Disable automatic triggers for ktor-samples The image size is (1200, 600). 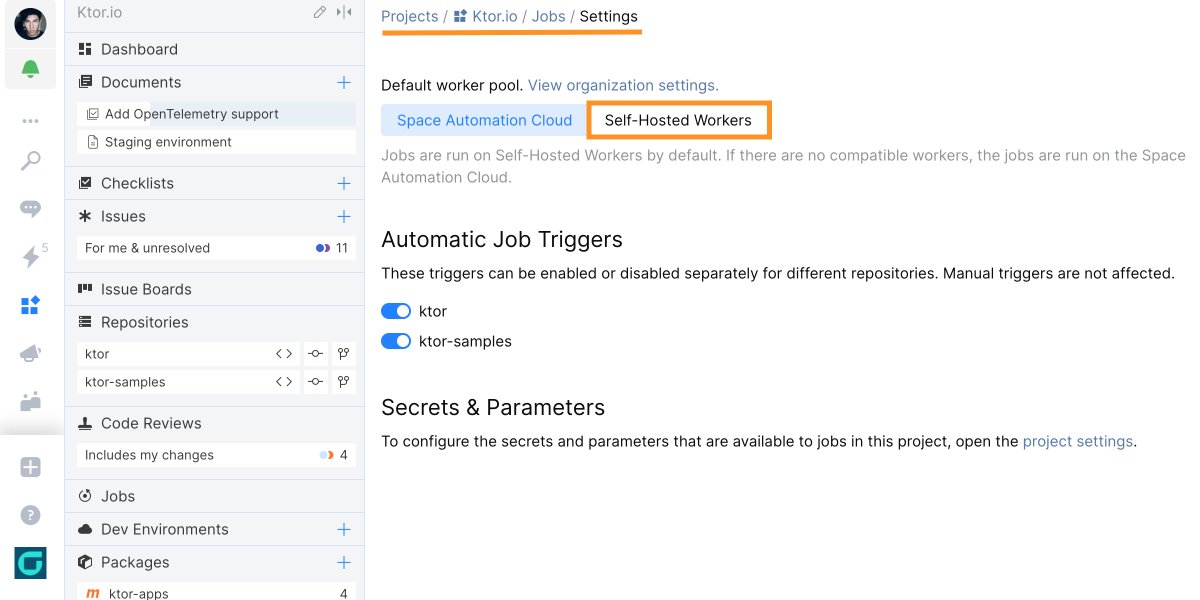396,341
